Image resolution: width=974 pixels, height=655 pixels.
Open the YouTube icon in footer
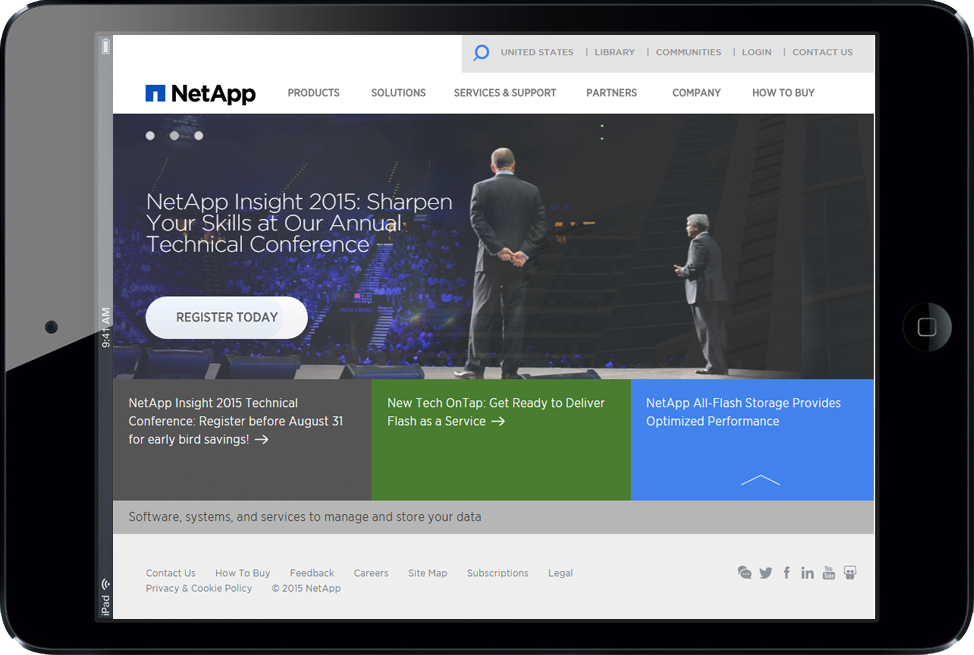(x=829, y=572)
